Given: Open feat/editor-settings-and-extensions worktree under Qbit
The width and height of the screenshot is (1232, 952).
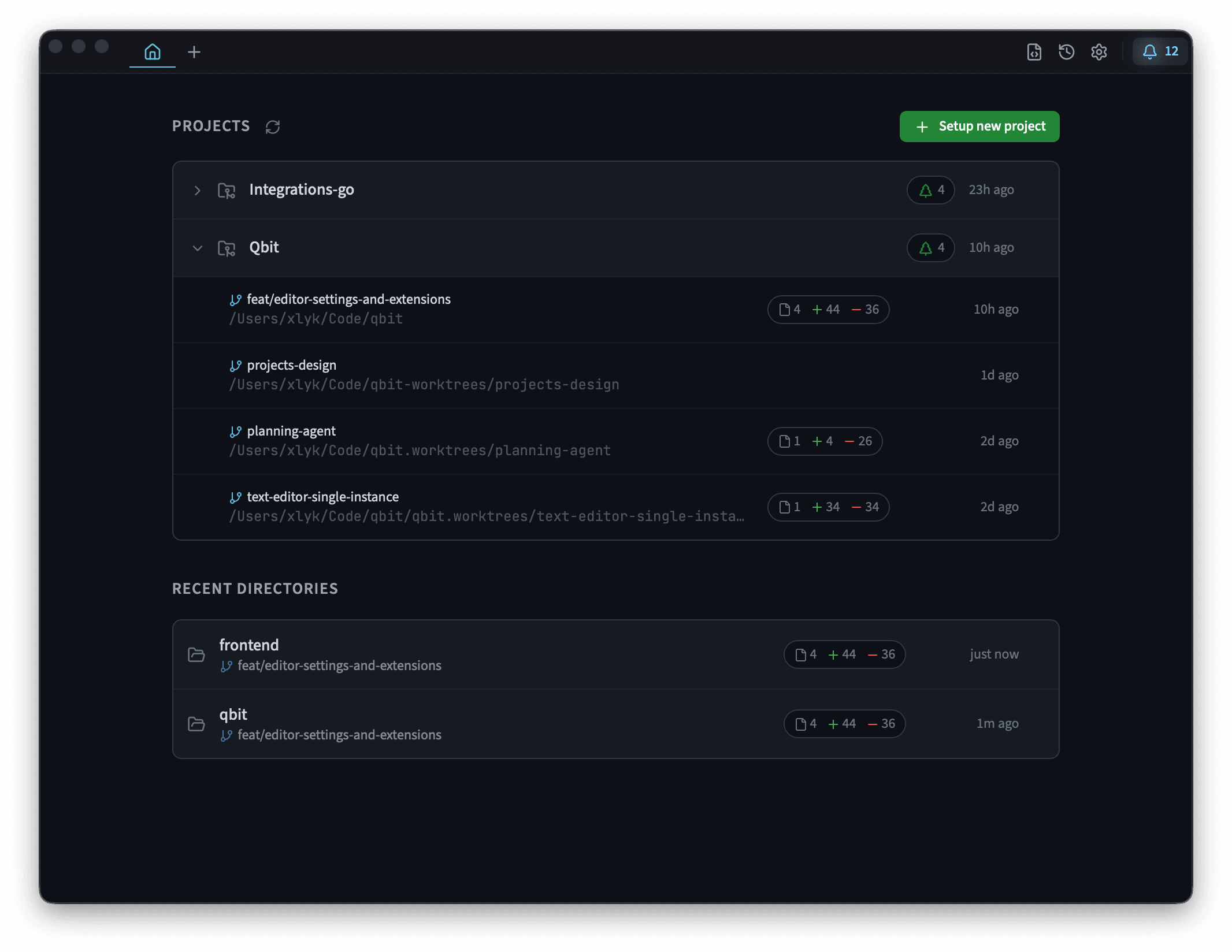Looking at the screenshot, I should [615, 310].
